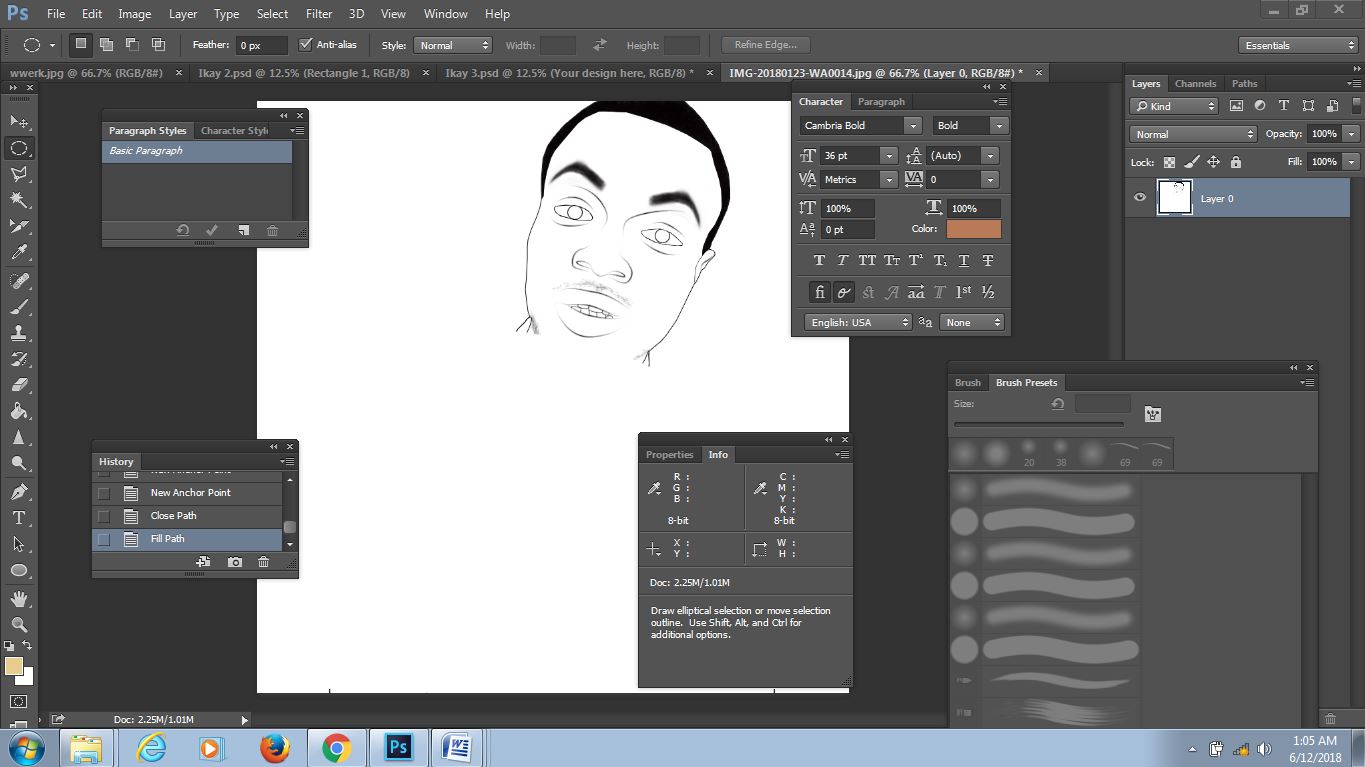
Task: Hide Layer 0 with eye icon
Action: (x=1140, y=198)
